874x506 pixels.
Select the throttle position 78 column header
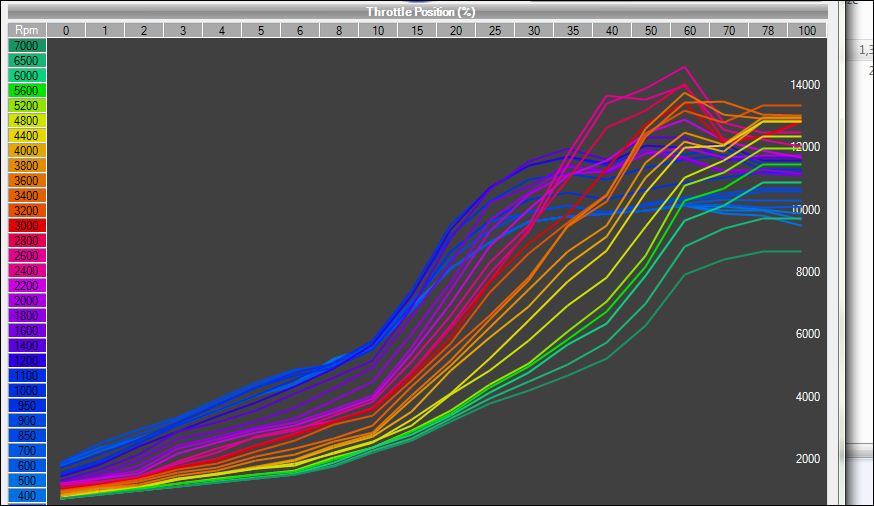768,31
